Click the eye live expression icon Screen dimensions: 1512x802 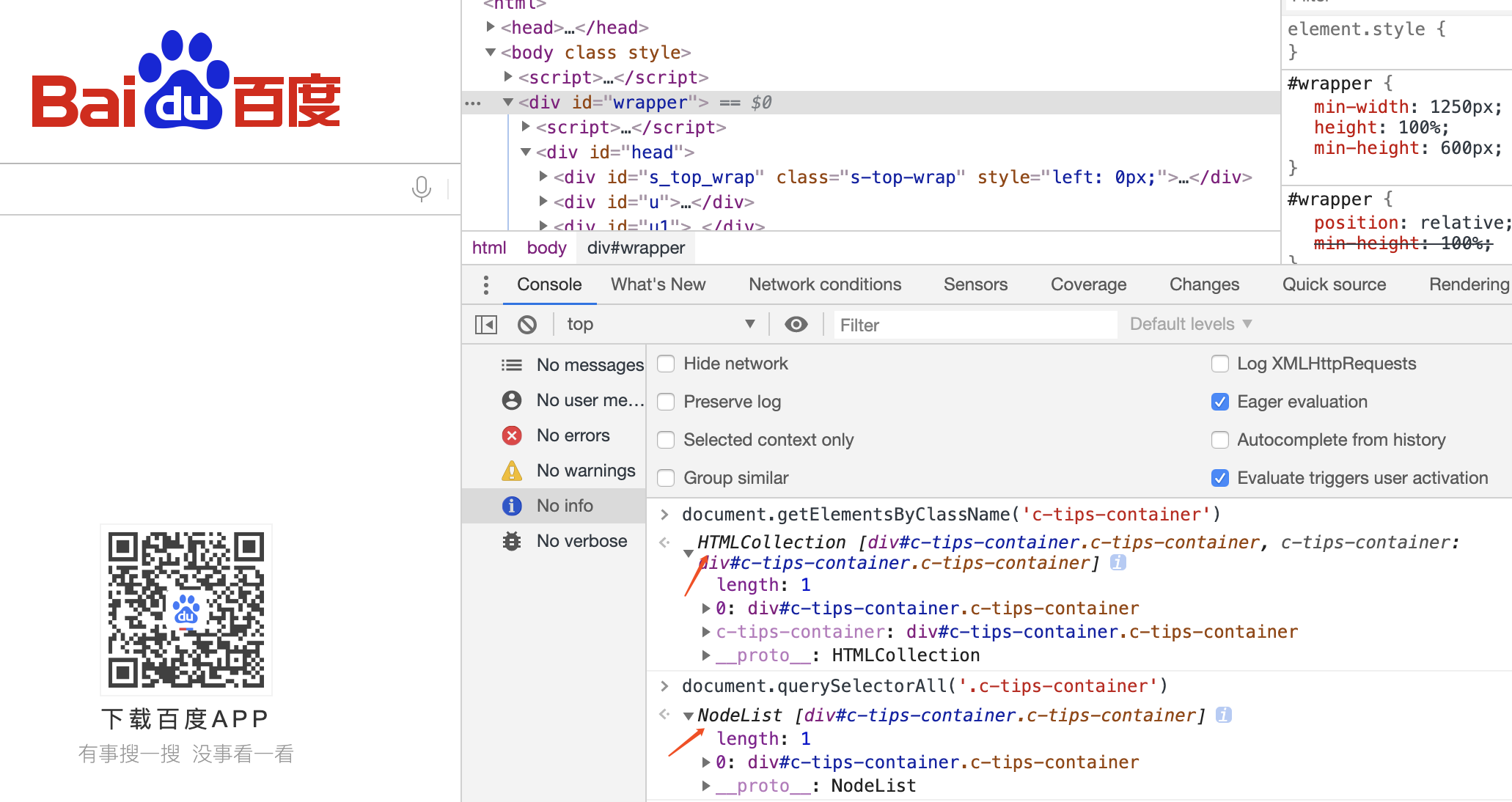(x=796, y=324)
